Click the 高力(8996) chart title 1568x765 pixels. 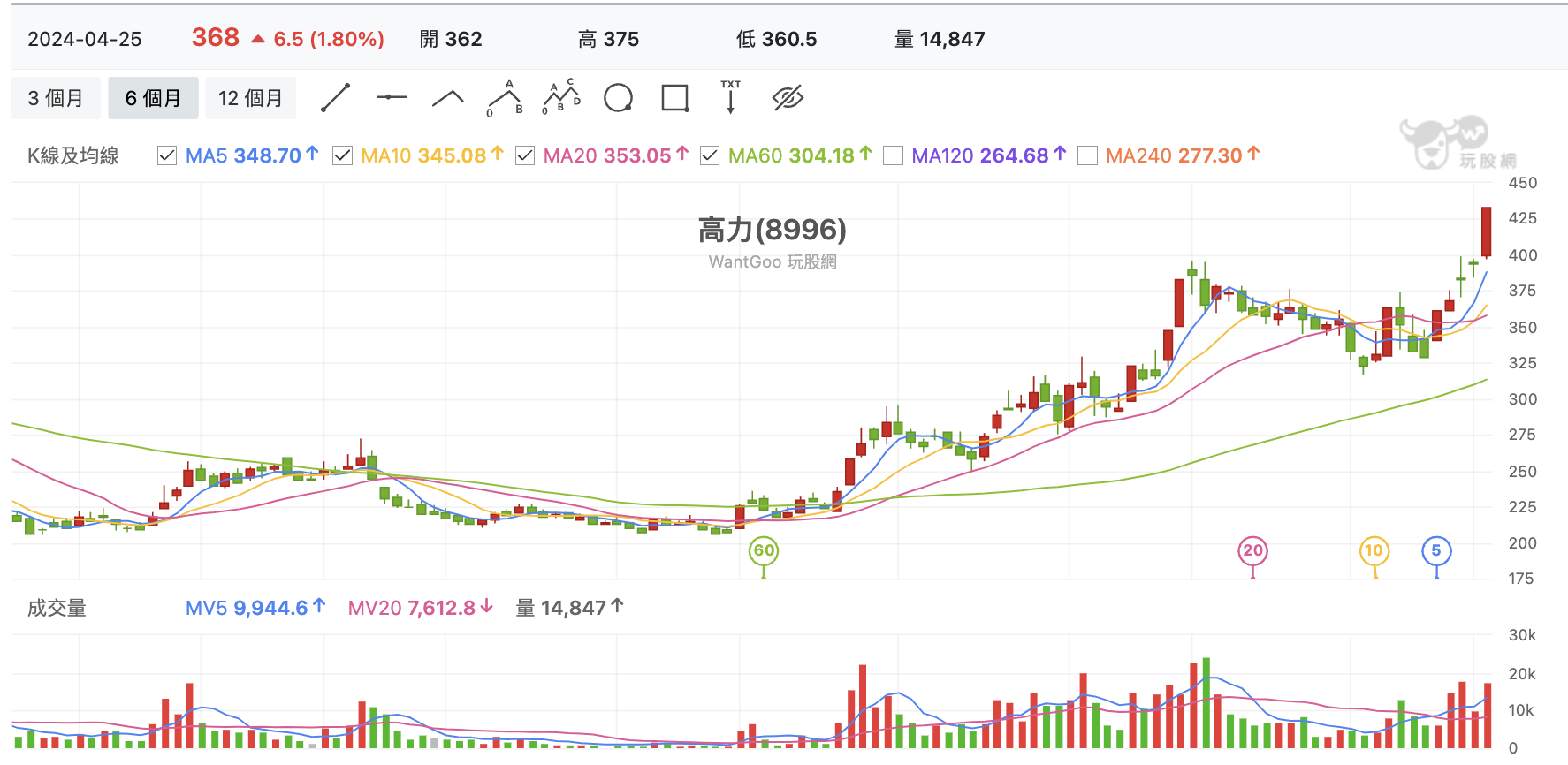pyautogui.click(x=773, y=230)
